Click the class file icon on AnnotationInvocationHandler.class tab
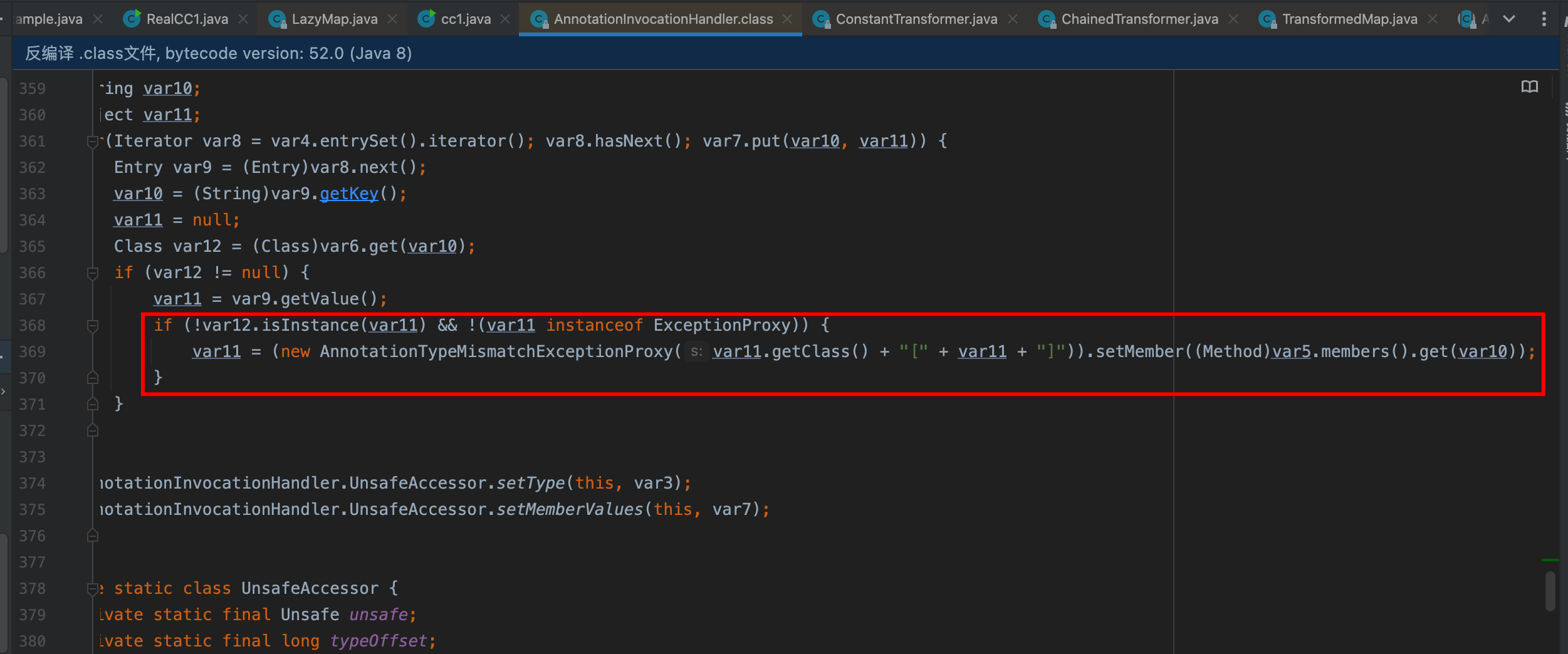Screen dimensions: 1568x654 pyautogui.click(x=539, y=19)
